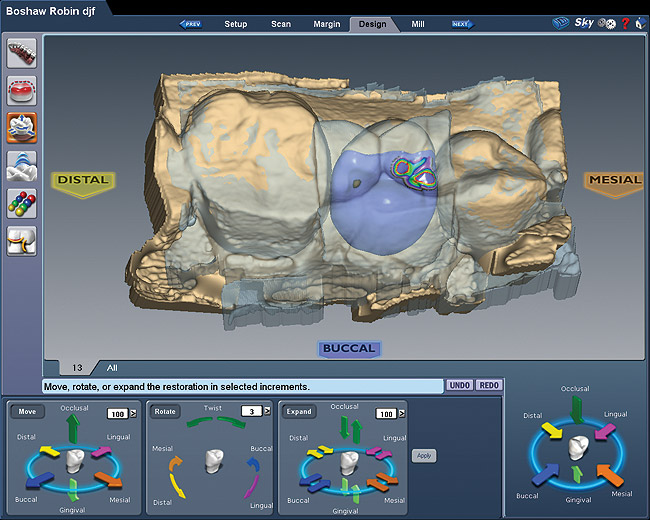Toggle the Expand mode button
Image resolution: width=650 pixels, height=520 pixels.
click(x=298, y=411)
